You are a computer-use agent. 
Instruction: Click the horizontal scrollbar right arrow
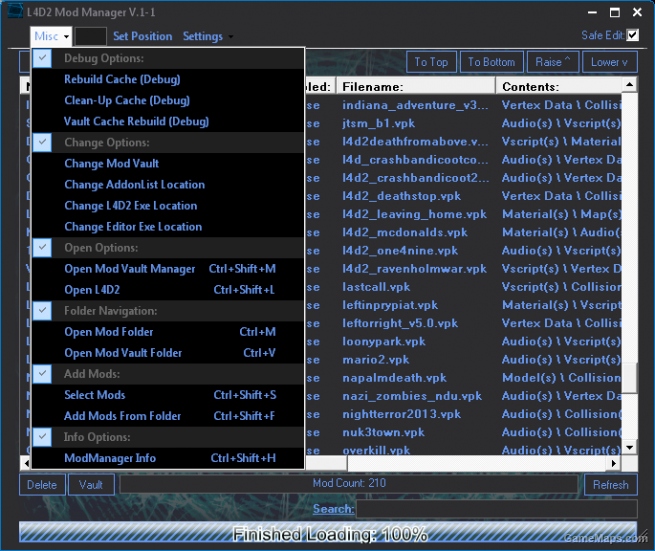pyautogui.click(x=613, y=463)
